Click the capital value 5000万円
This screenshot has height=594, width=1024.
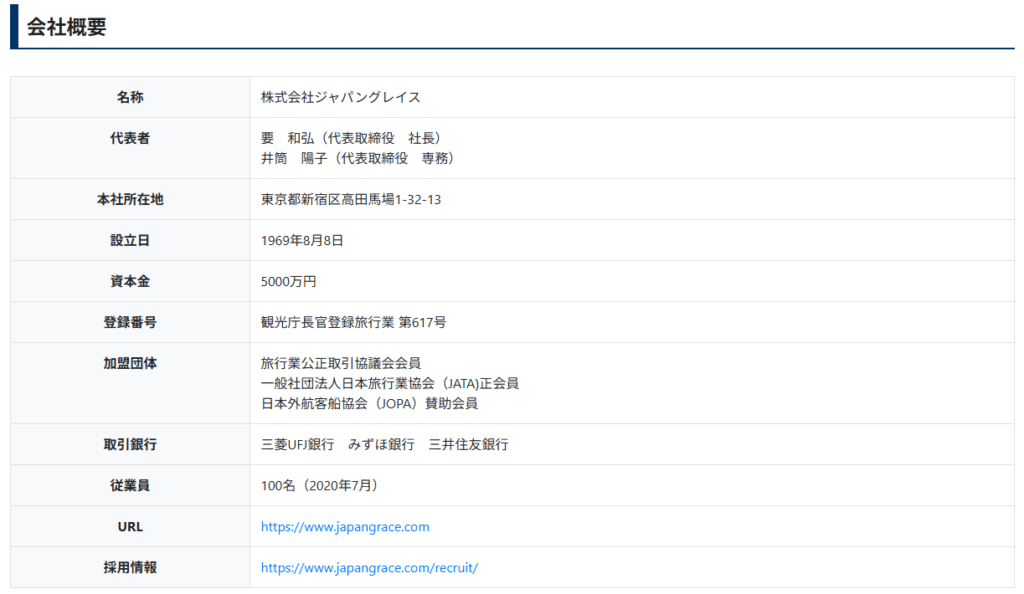pyautogui.click(x=288, y=282)
